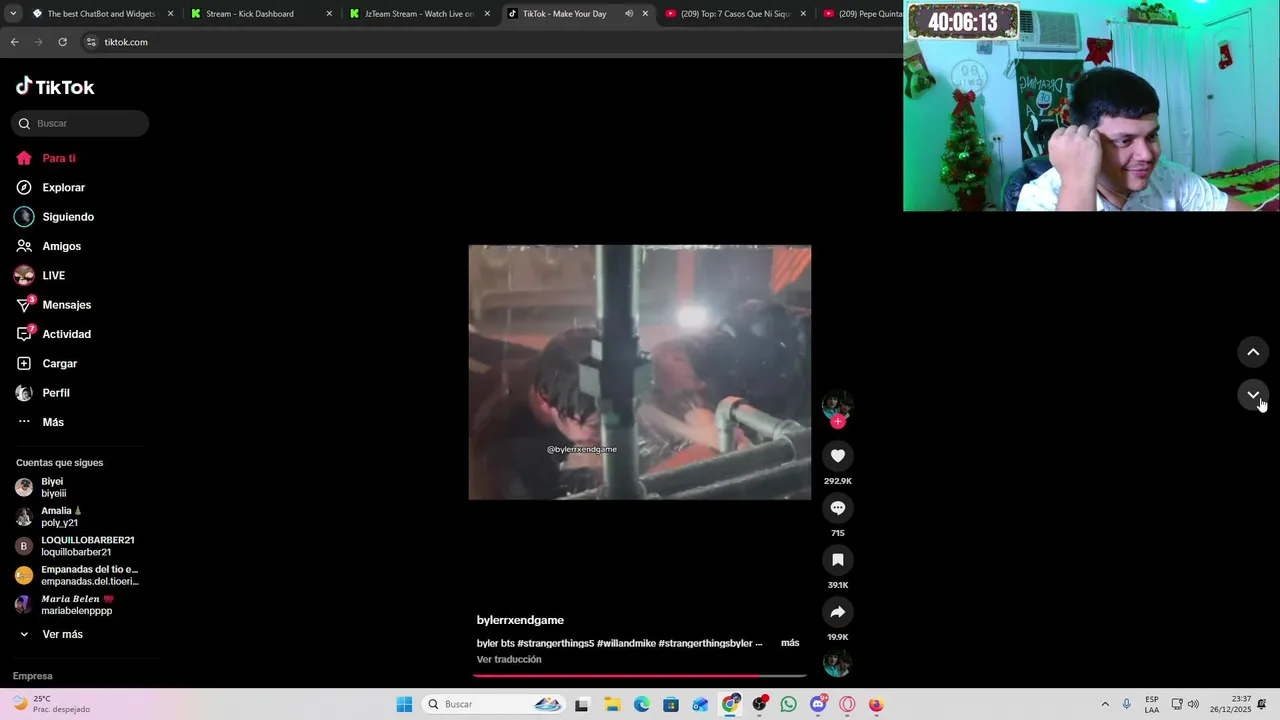Go to the Siguiendo feed
The width and height of the screenshot is (1280, 720).
[55, 217]
